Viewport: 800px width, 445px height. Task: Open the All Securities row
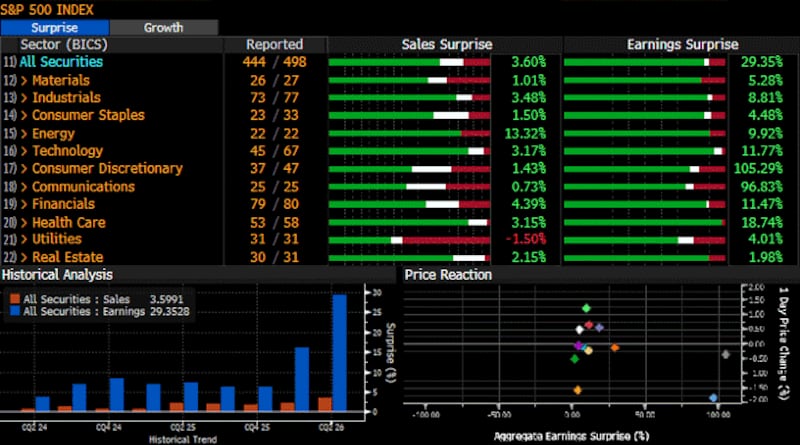pyautogui.click(x=61, y=62)
